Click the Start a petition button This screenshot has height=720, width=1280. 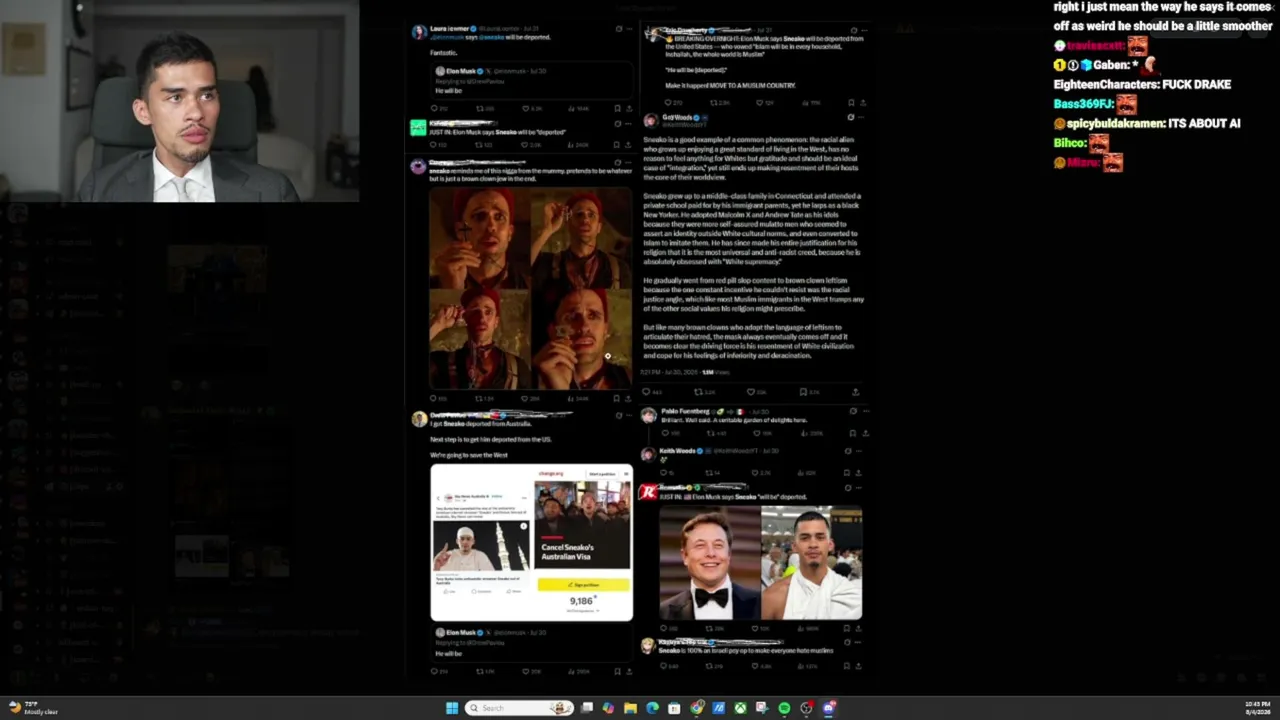(x=602, y=473)
